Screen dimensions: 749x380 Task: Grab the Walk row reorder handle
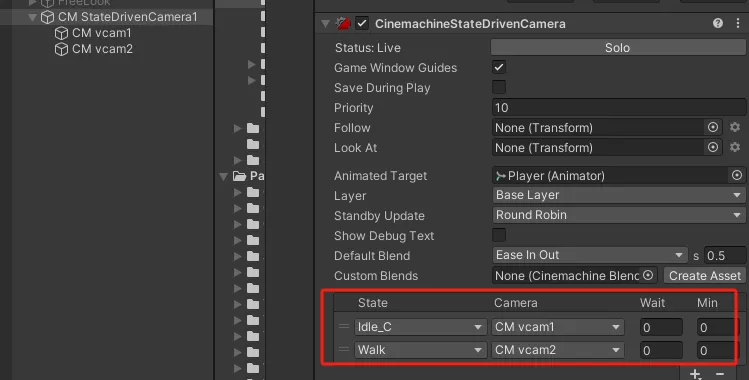click(344, 349)
